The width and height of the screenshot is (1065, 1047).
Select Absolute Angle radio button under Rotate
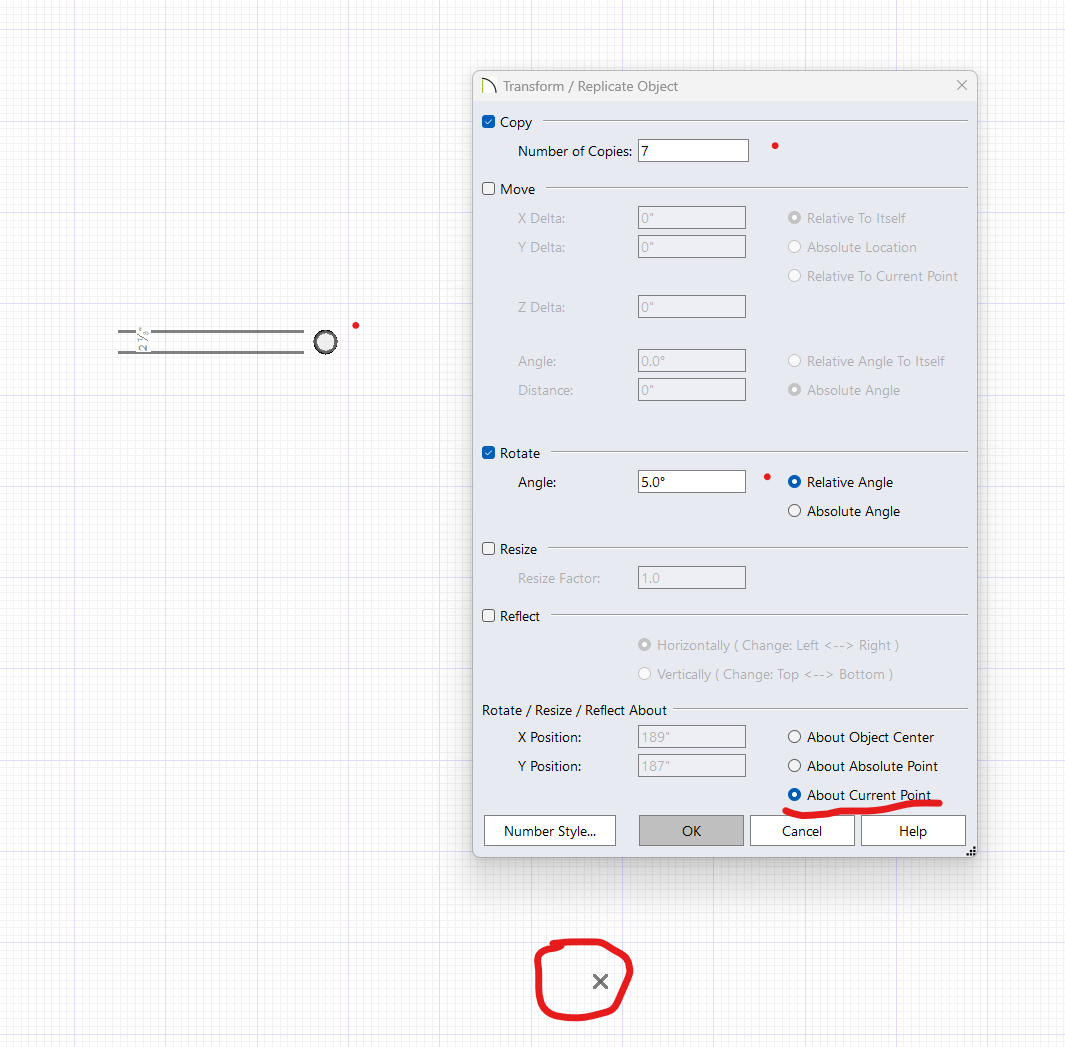tap(795, 511)
